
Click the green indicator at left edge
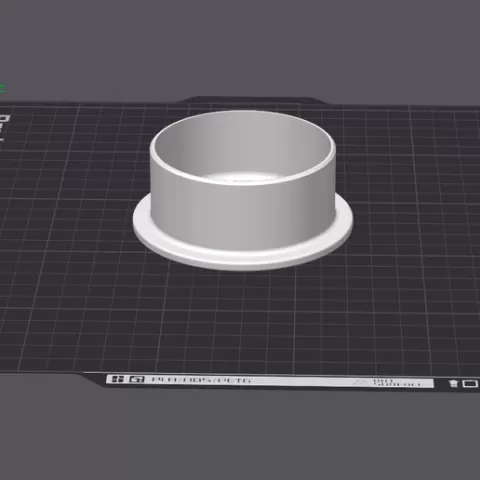[2, 88]
